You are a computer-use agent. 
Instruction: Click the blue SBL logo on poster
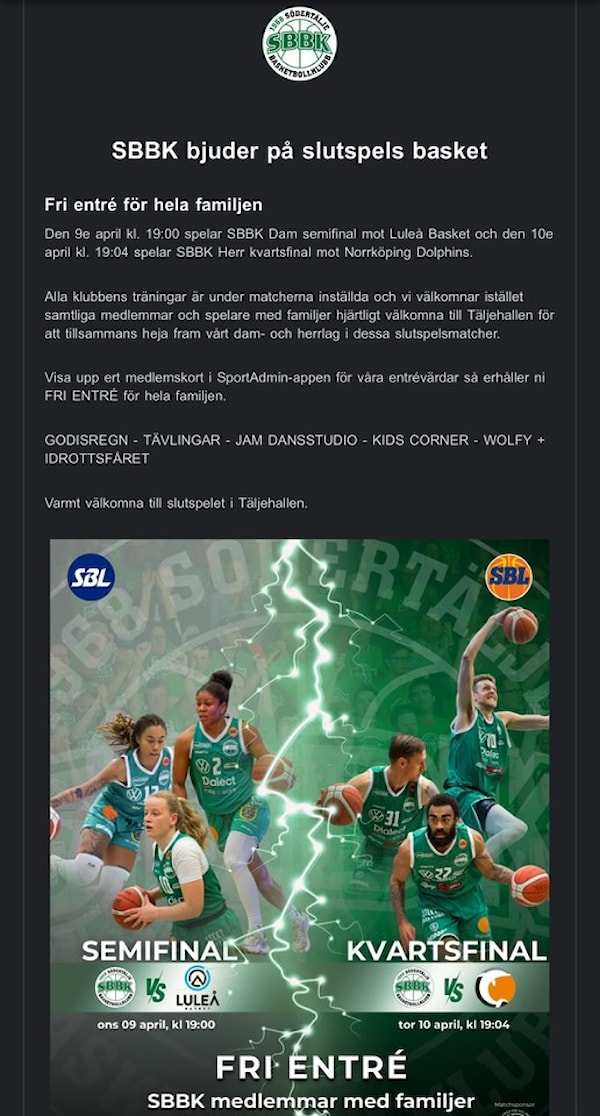point(91,577)
